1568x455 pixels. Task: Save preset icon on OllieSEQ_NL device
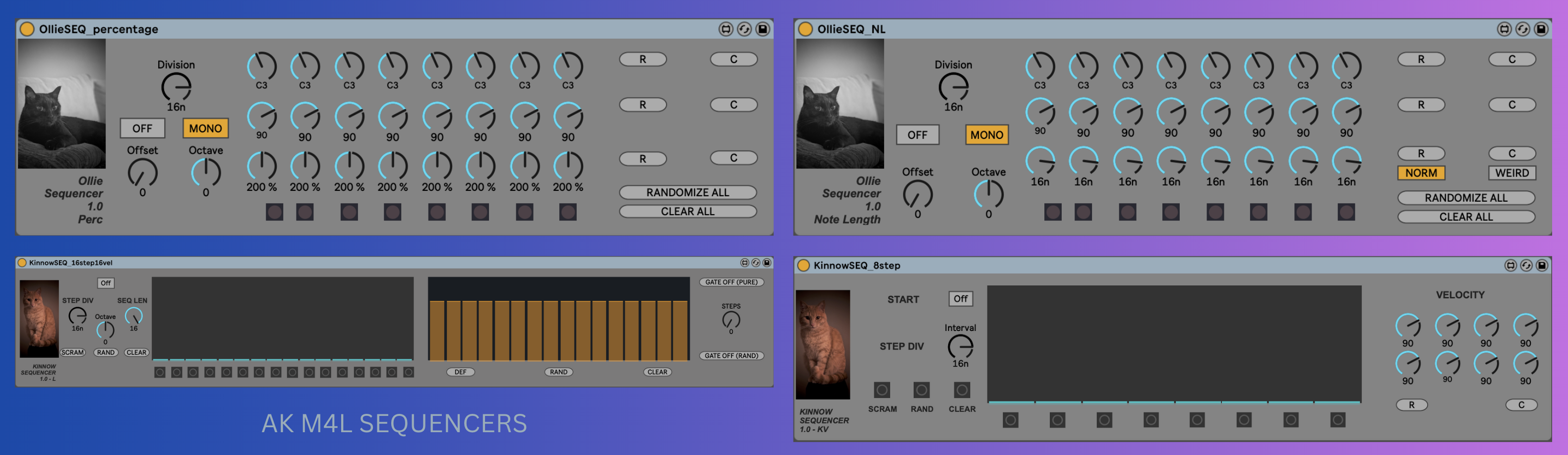pos(1541,29)
